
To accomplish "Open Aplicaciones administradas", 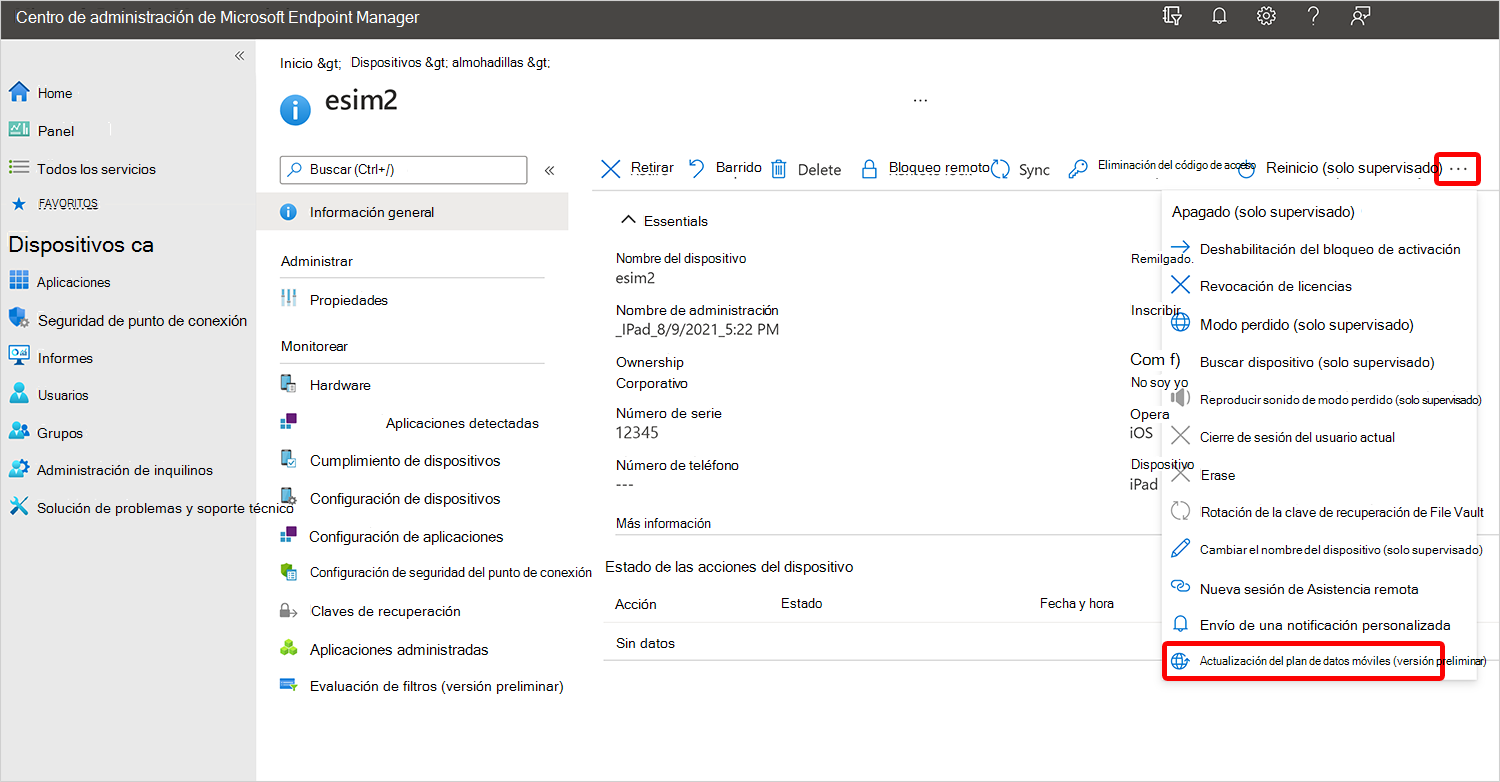I will point(399,650).
